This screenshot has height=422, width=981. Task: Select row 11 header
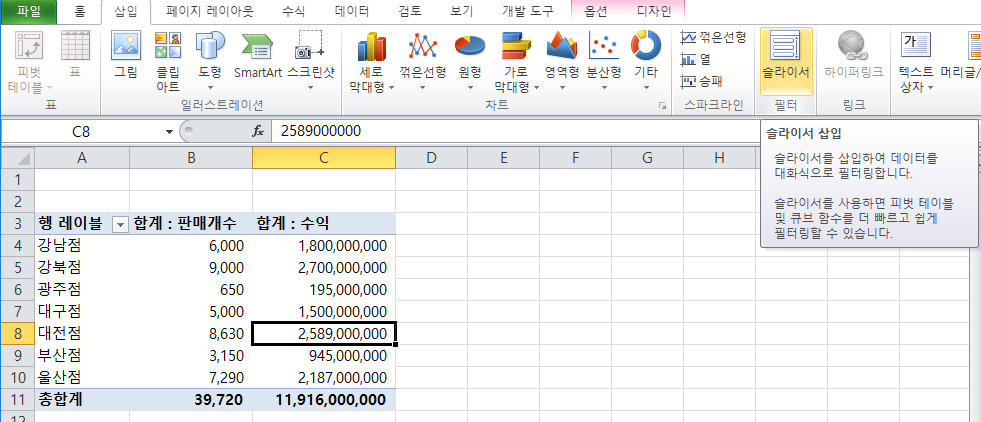coord(18,399)
